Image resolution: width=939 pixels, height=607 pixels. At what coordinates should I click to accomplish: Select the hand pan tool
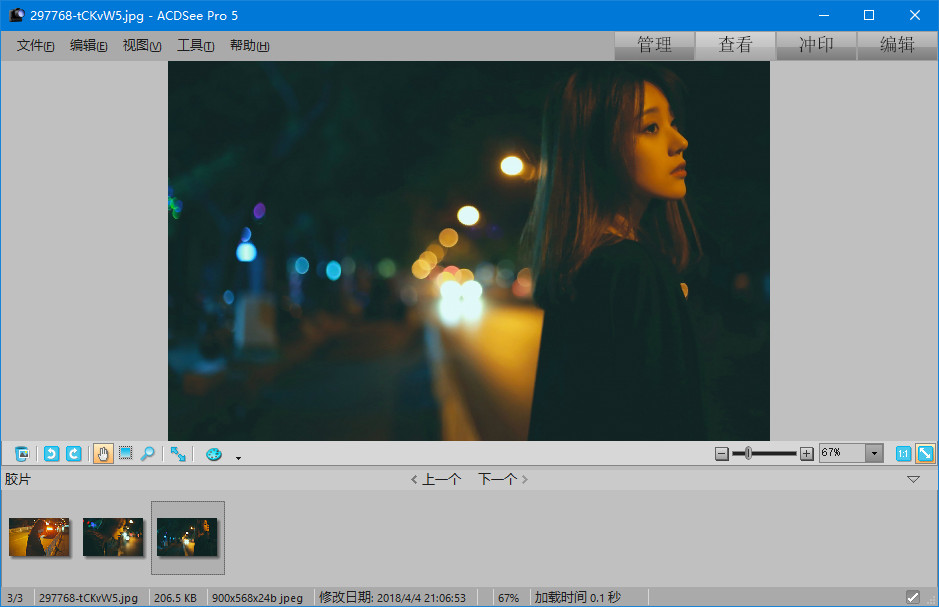pos(102,454)
